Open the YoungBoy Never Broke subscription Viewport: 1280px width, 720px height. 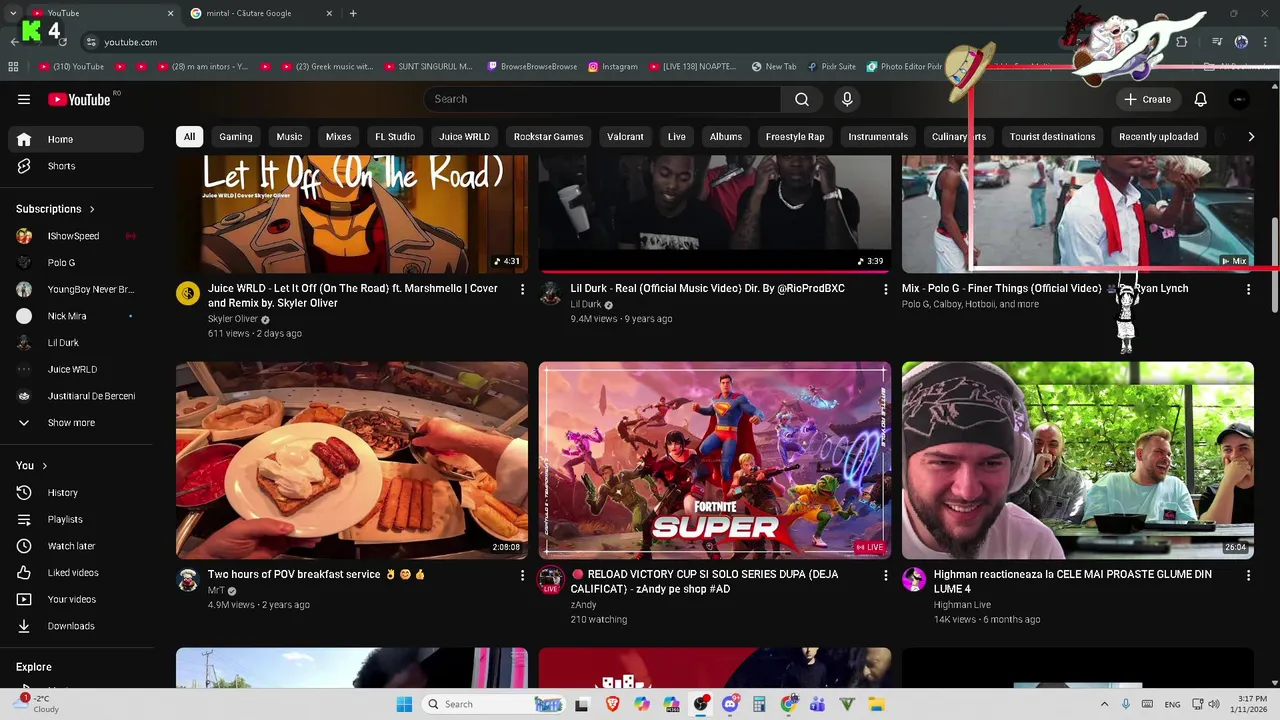(76, 289)
